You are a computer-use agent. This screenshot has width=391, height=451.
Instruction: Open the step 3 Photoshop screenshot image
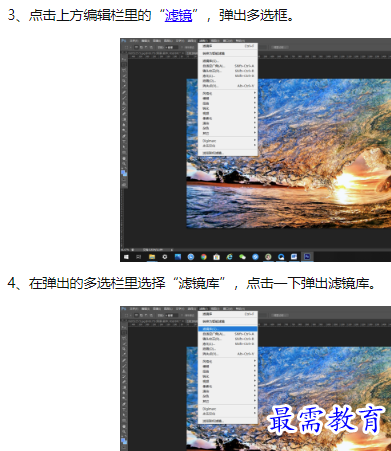point(255,150)
